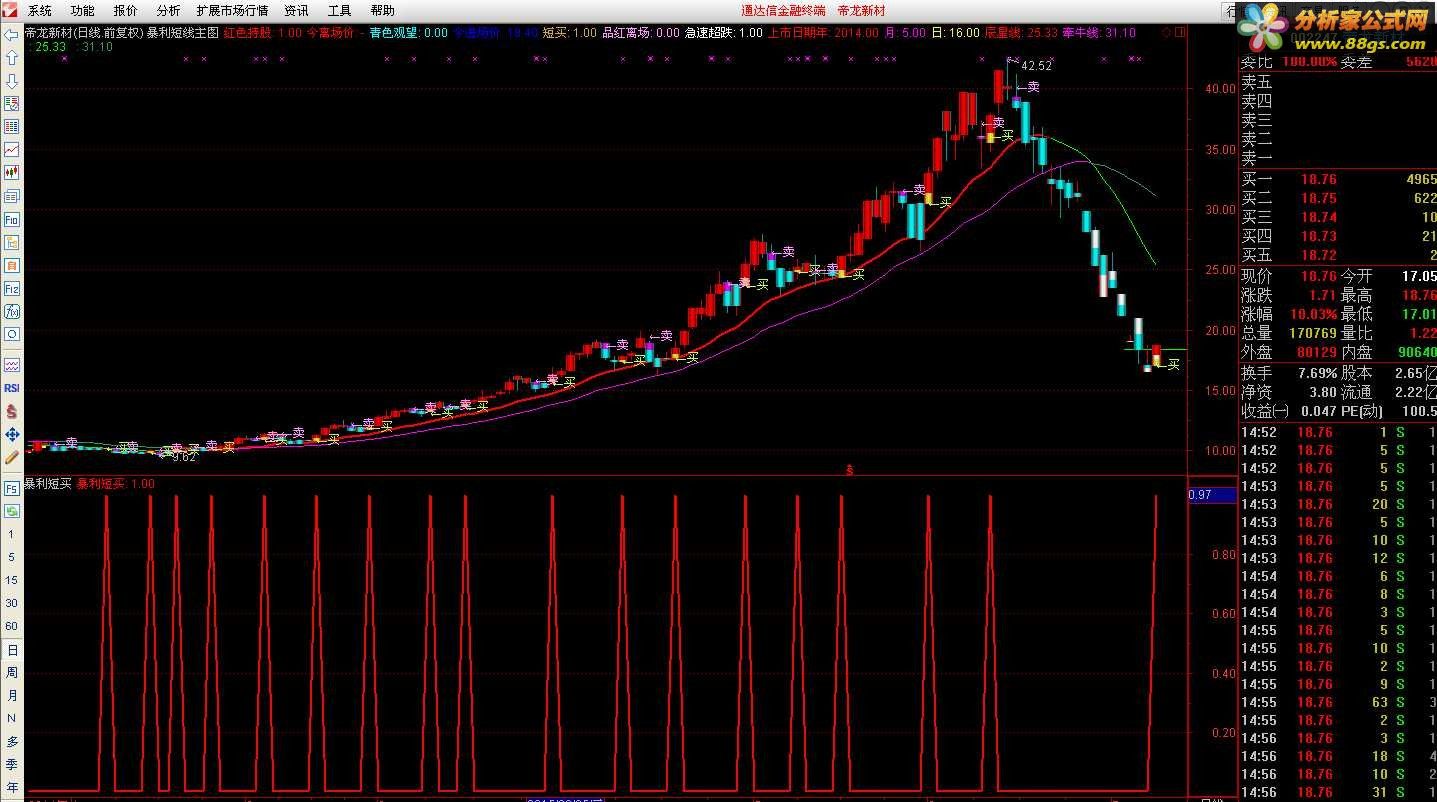Viewport: 1437px width, 802px height.
Task: Click the circle drawing tool icon
Action: pos(12,334)
